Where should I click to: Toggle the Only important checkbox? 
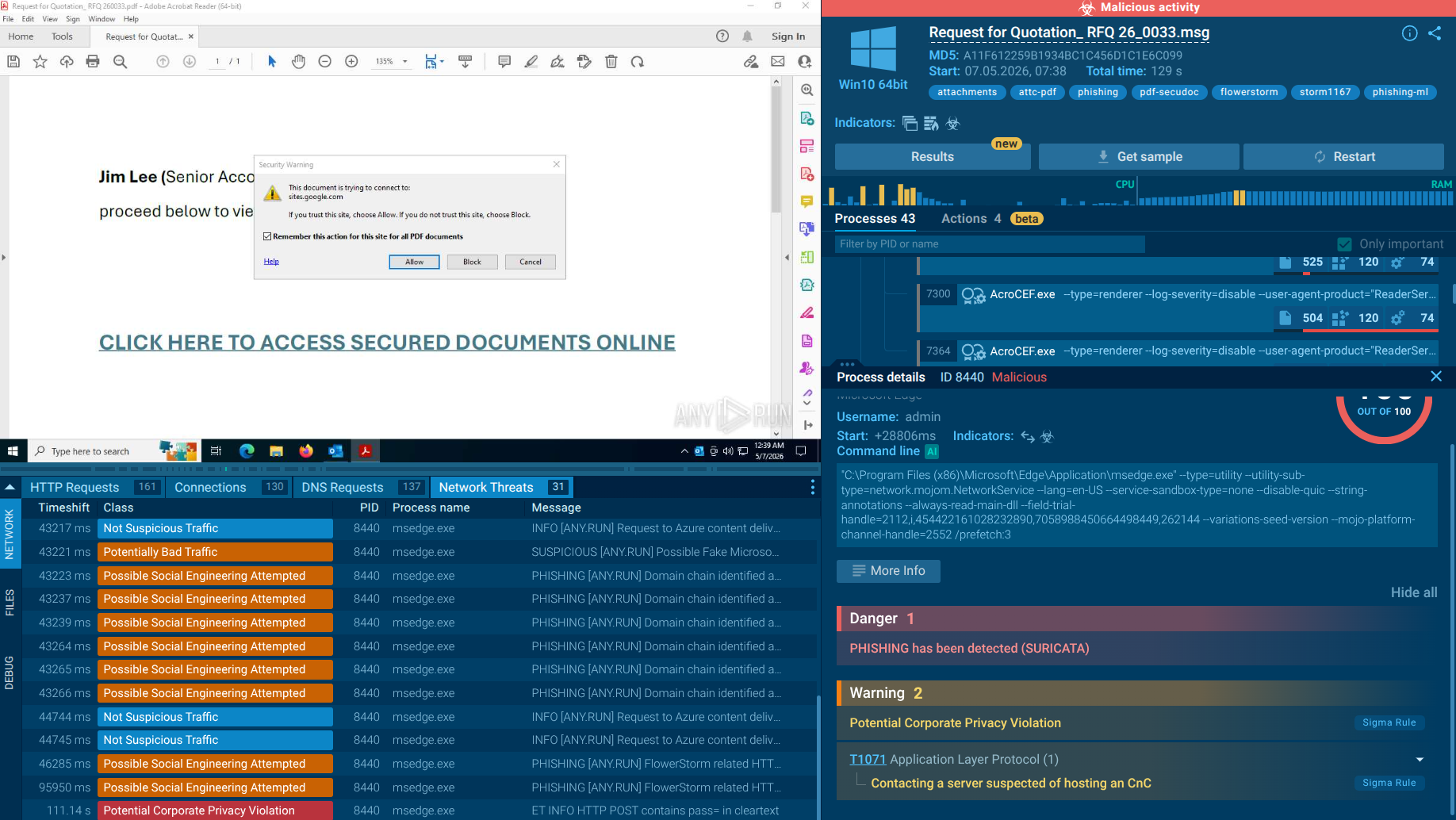tap(1344, 244)
